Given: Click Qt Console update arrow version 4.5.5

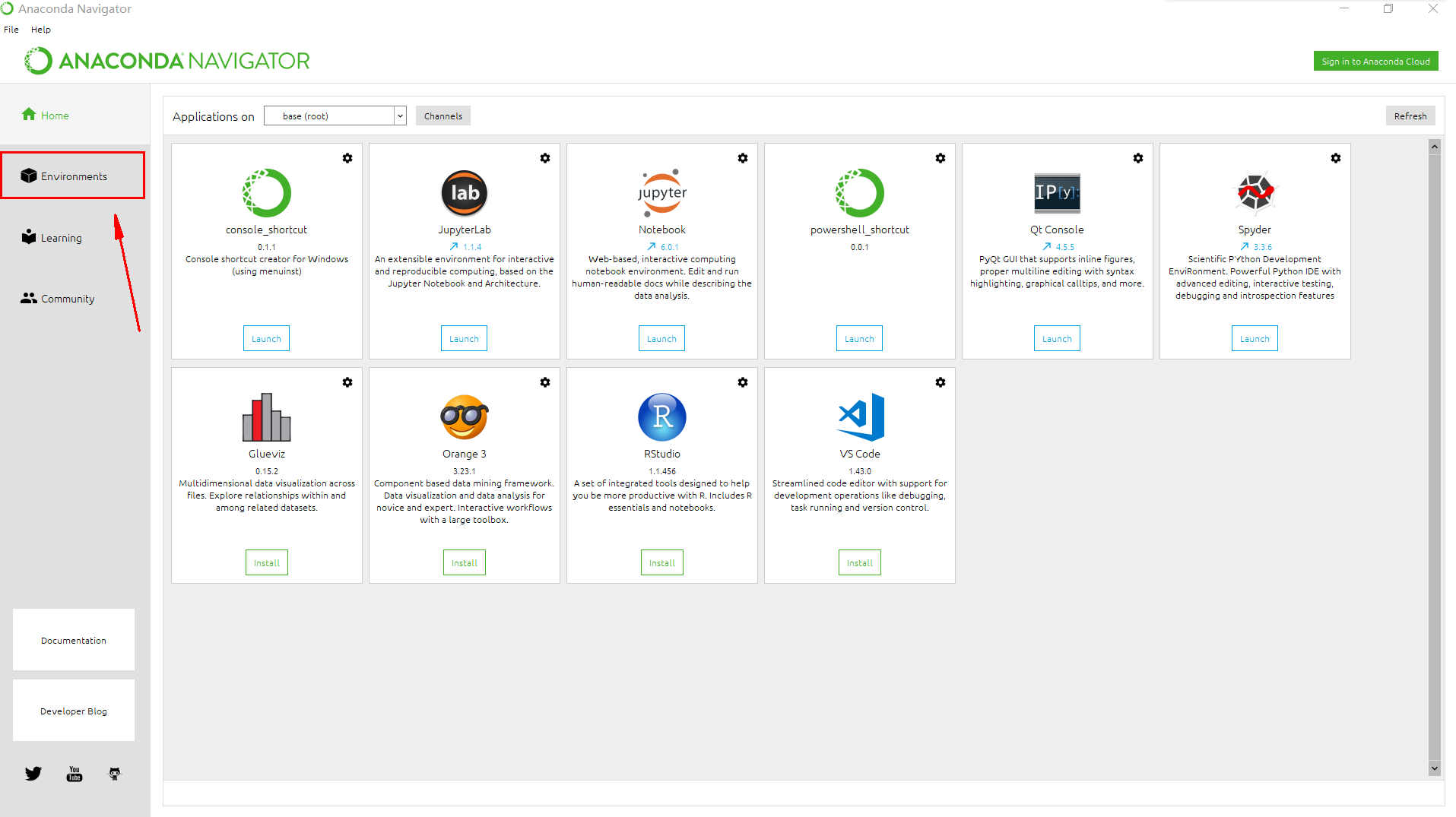Looking at the screenshot, I should 1058,247.
